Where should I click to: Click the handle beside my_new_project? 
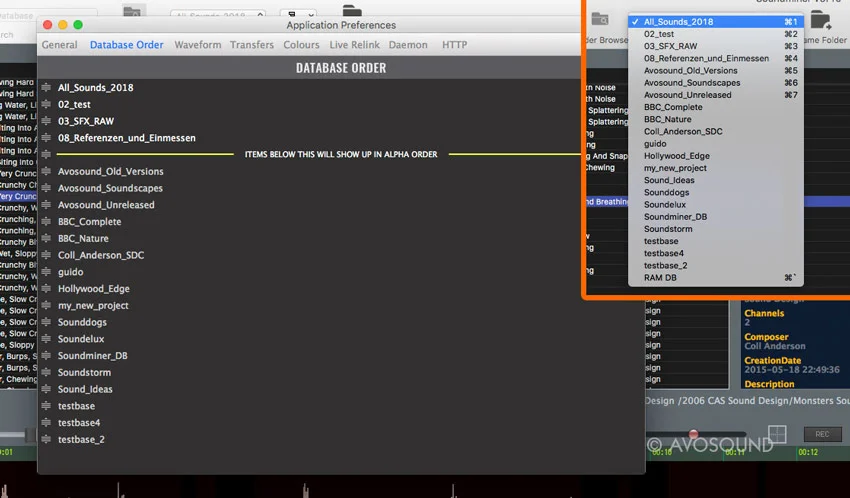(46, 306)
